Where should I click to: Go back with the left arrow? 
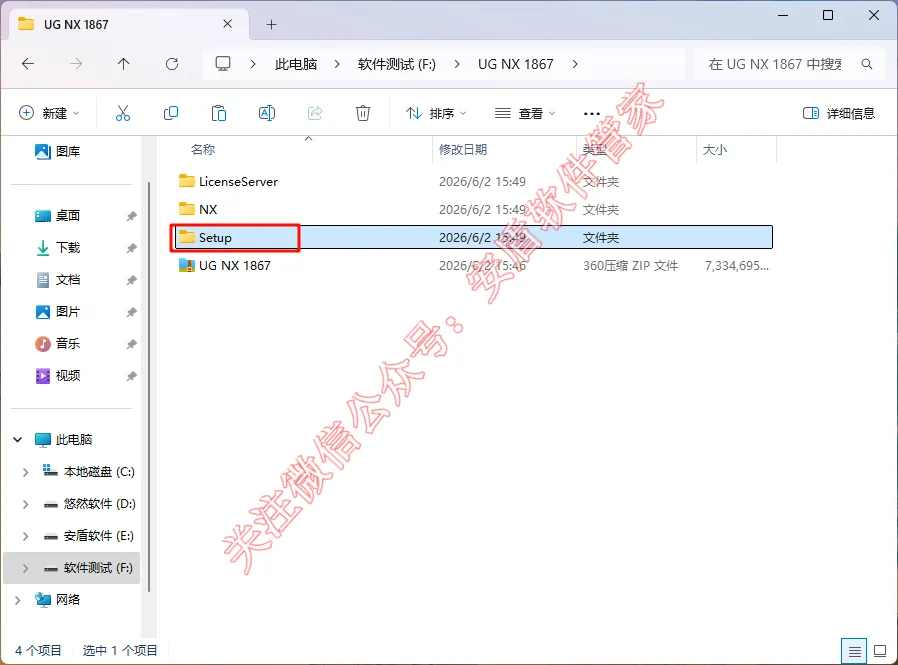coord(28,64)
